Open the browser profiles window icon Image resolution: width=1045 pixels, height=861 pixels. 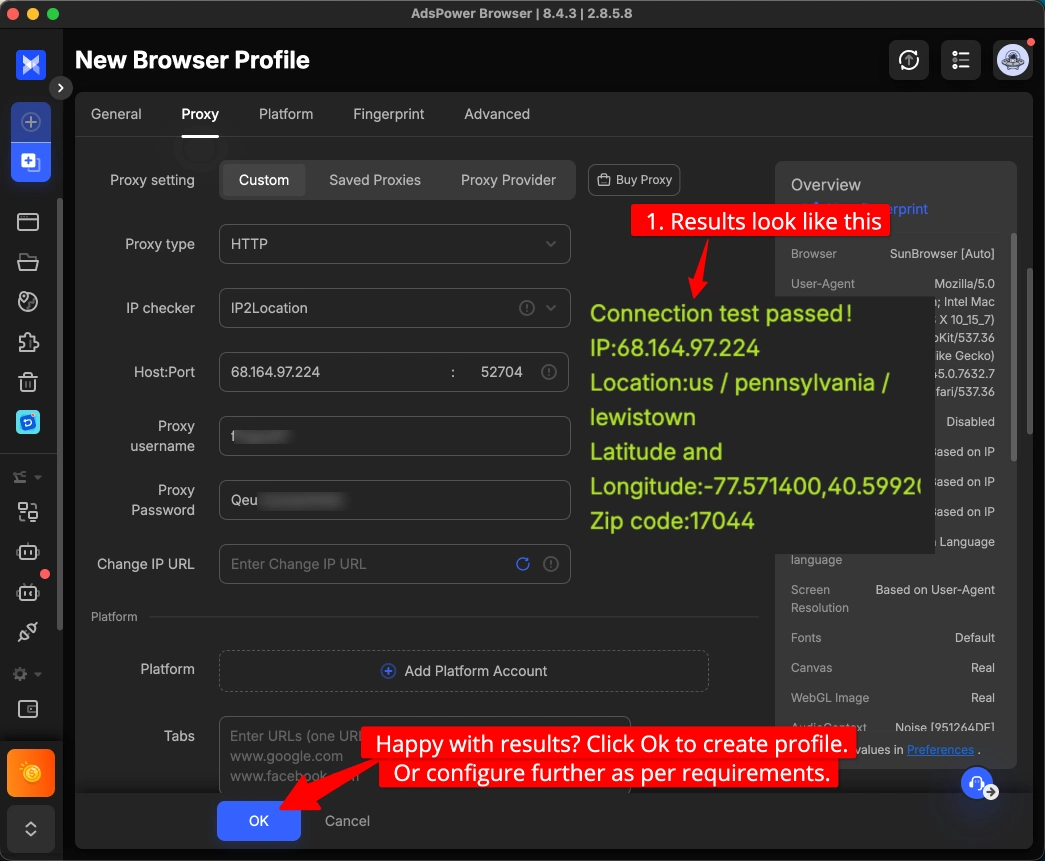point(28,222)
